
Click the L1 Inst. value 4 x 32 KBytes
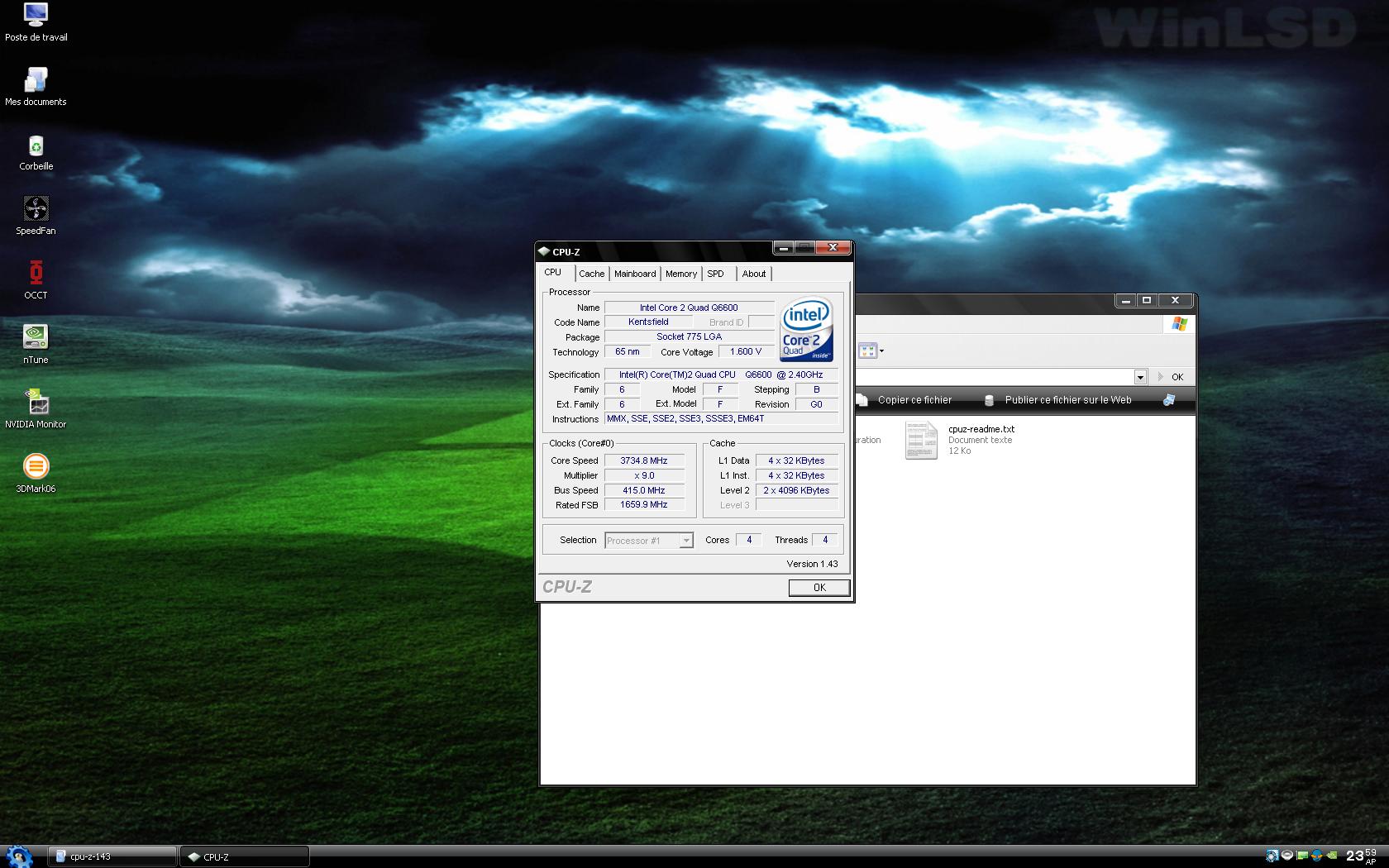pos(796,475)
